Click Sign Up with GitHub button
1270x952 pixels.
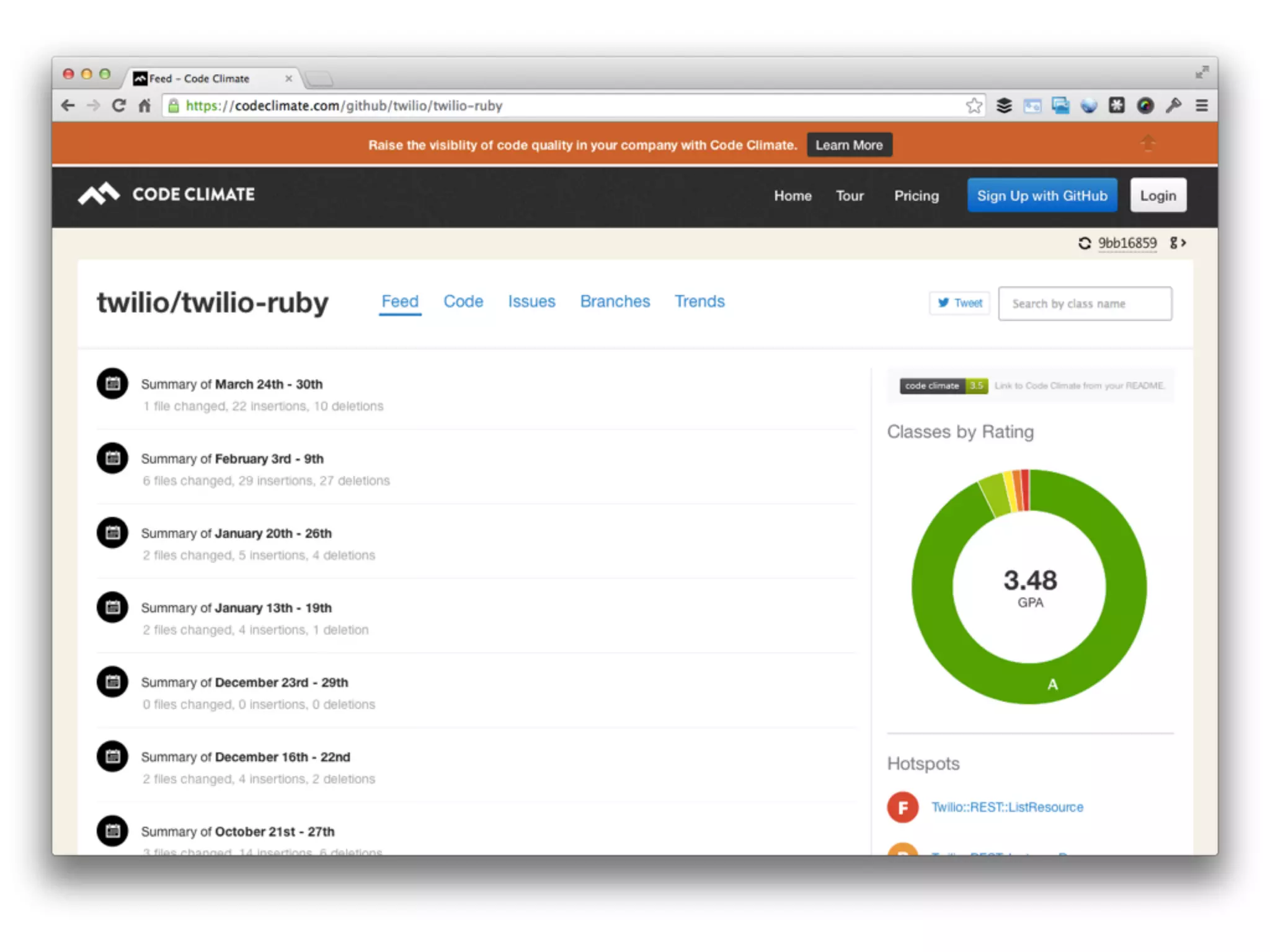1042,196
